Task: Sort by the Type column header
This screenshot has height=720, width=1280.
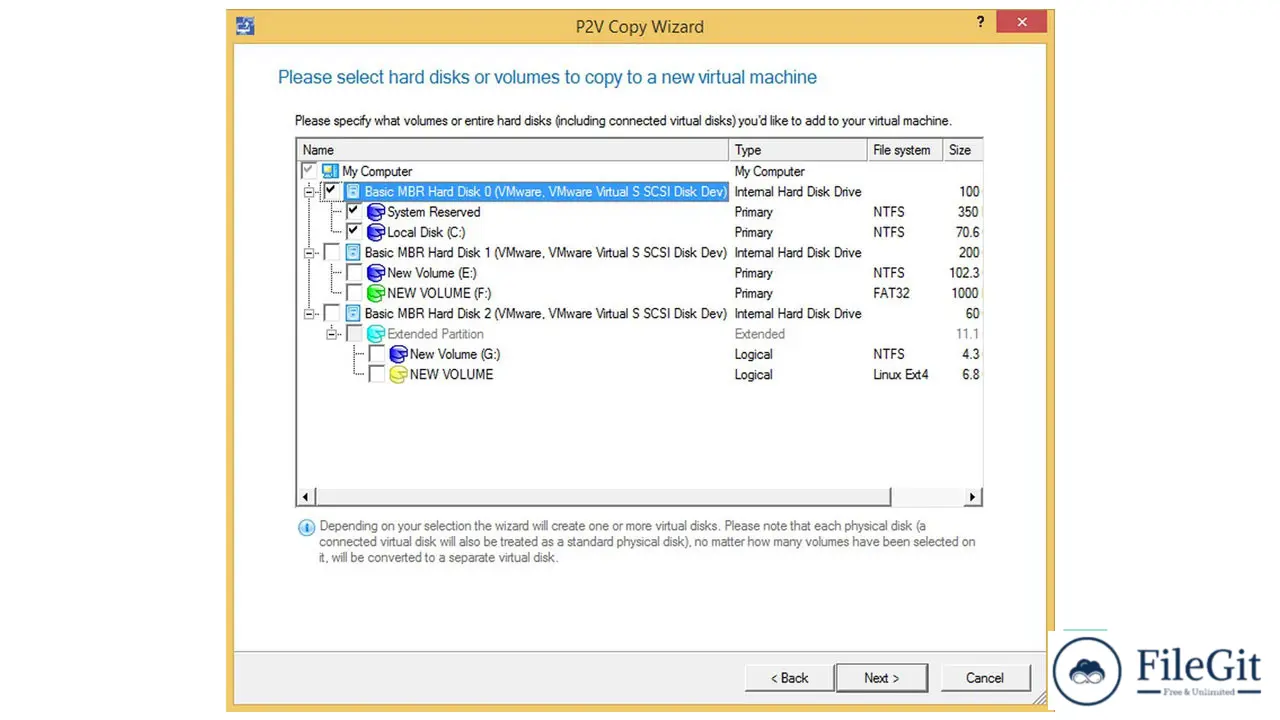Action: [x=798, y=150]
